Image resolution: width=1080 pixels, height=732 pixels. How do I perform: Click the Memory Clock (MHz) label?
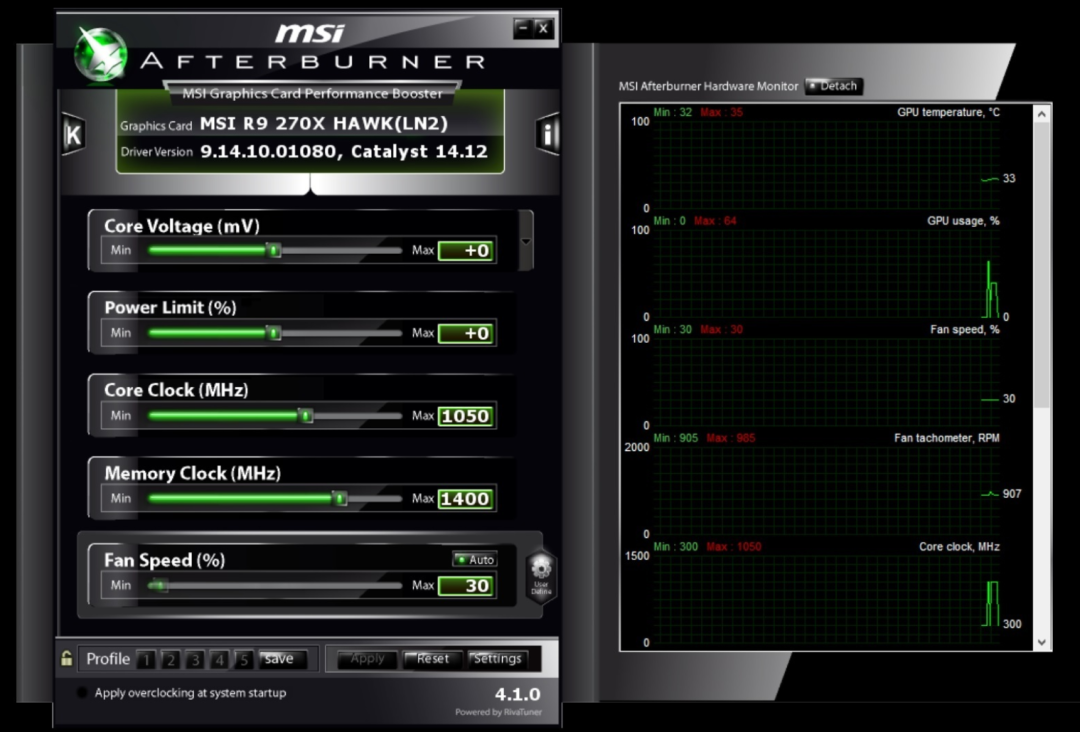click(192, 474)
